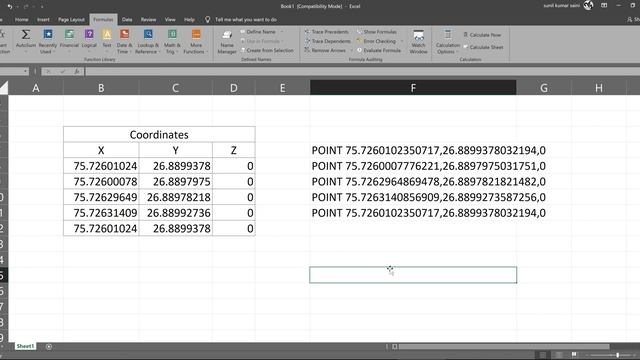The image size is (640, 360).
Task: Select column A header
Action: coord(36,88)
